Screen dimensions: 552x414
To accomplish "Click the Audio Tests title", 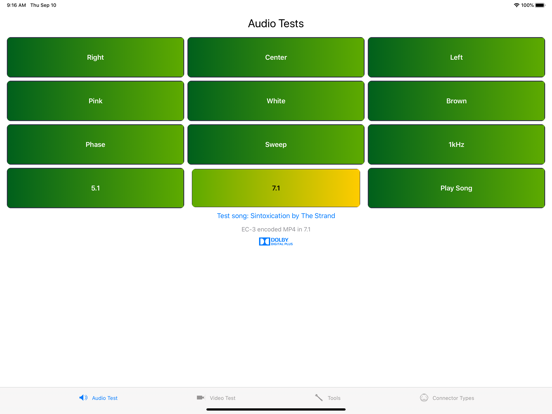I will tap(276, 23).
